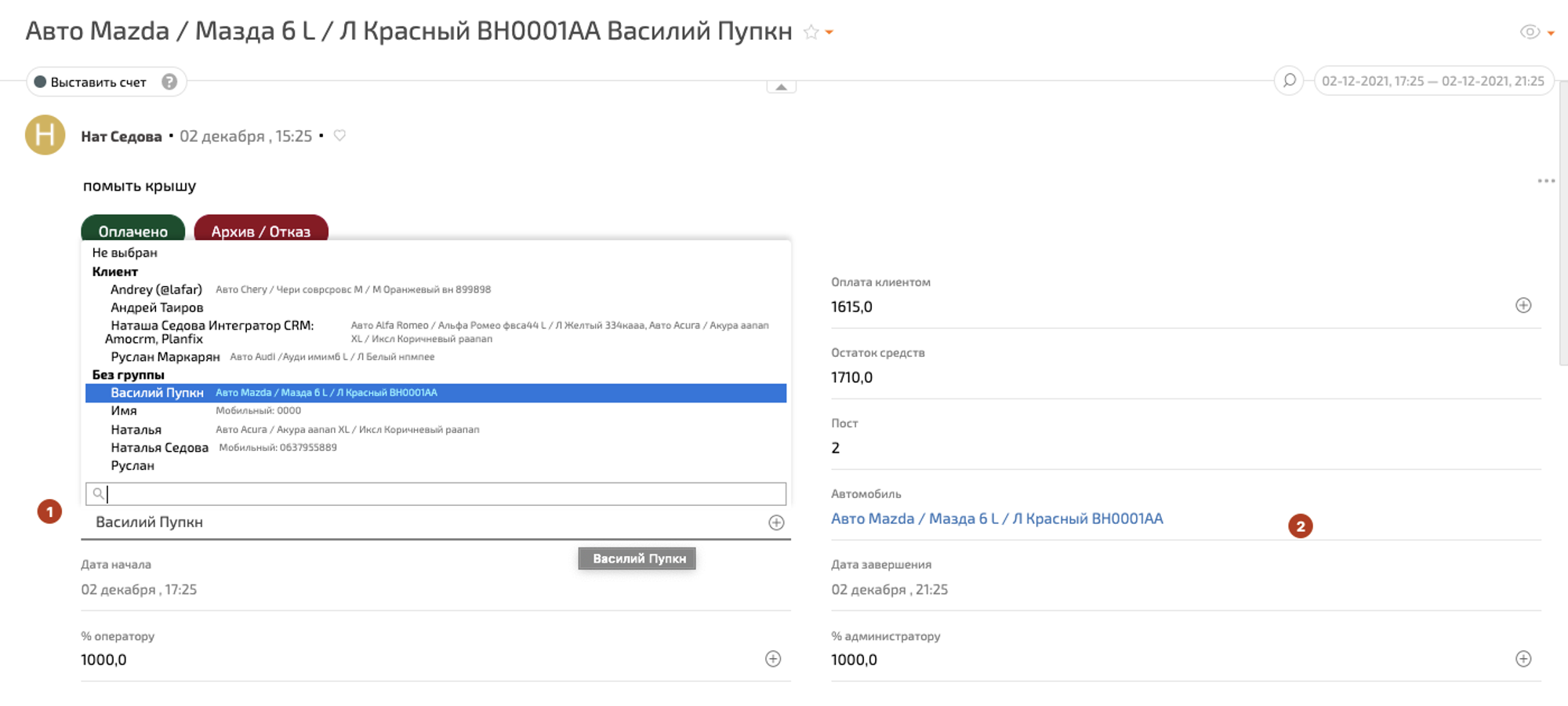1568x706 pixels.
Task: Like the comment with heart icon
Action: (339, 136)
